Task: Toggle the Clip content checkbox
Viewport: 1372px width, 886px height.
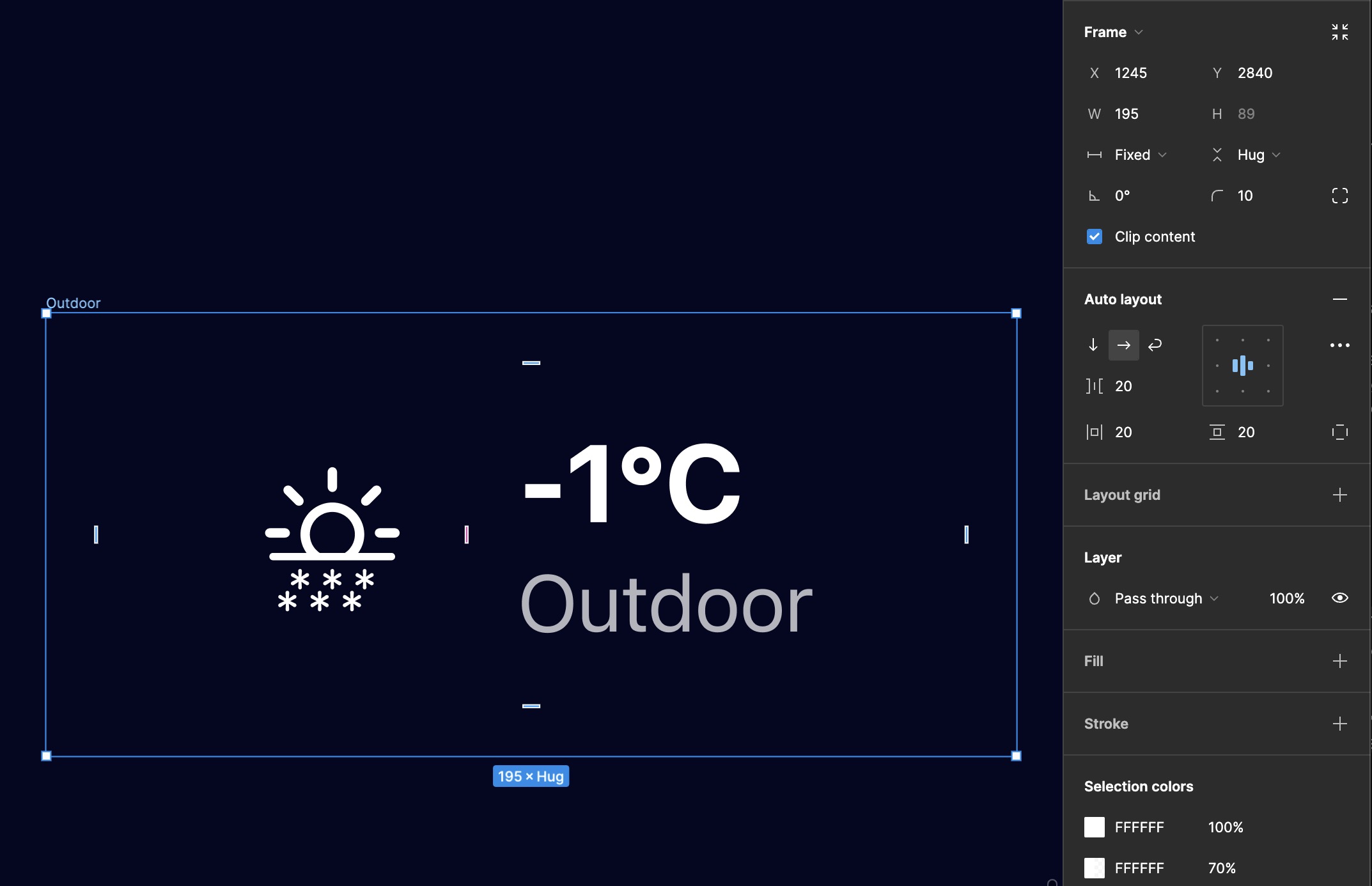Action: 1095,237
